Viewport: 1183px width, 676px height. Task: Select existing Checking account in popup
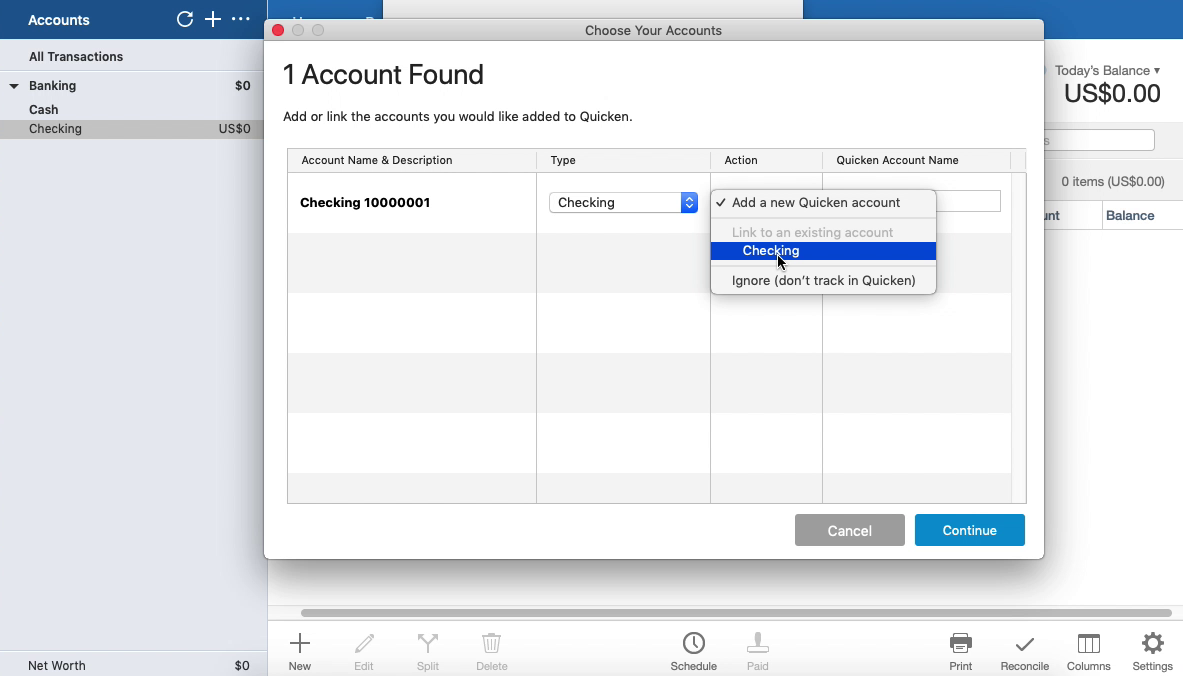click(823, 250)
